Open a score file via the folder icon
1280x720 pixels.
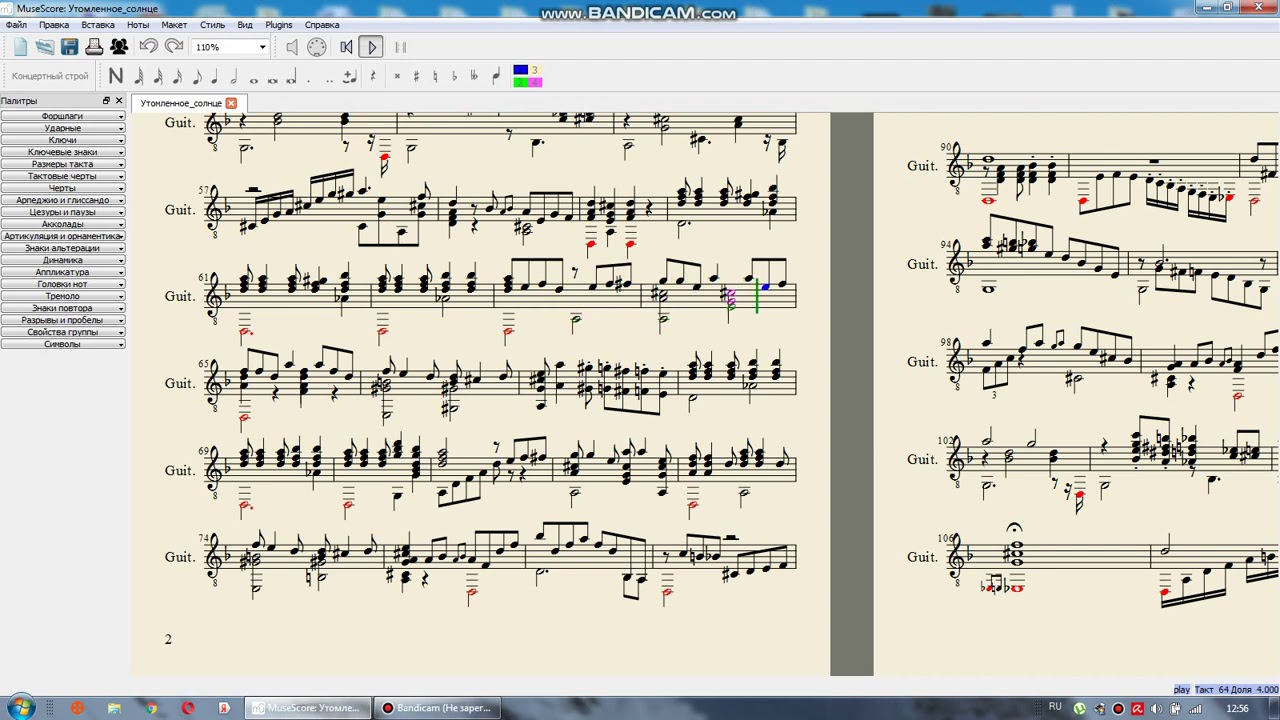[x=45, y=47]
